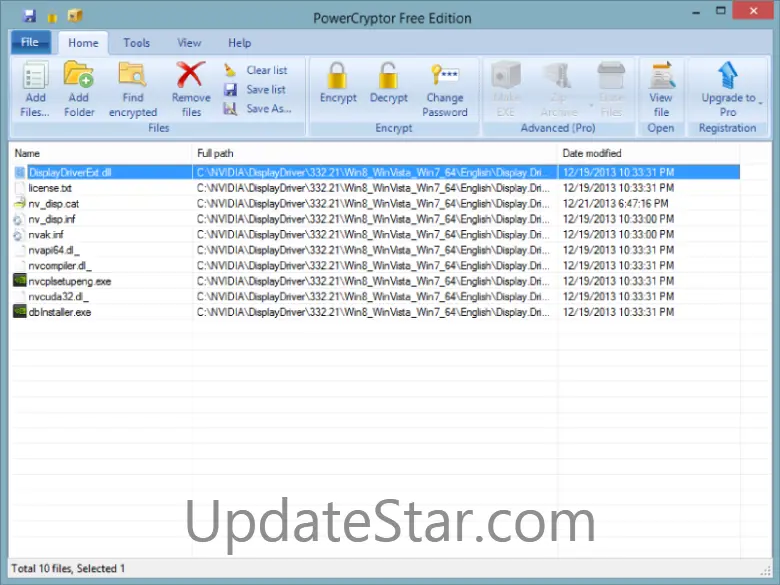The height and width of the screenshot is (585, 780).
Task: Select the nvapi64.dl_ file
Action: [54, 250]
